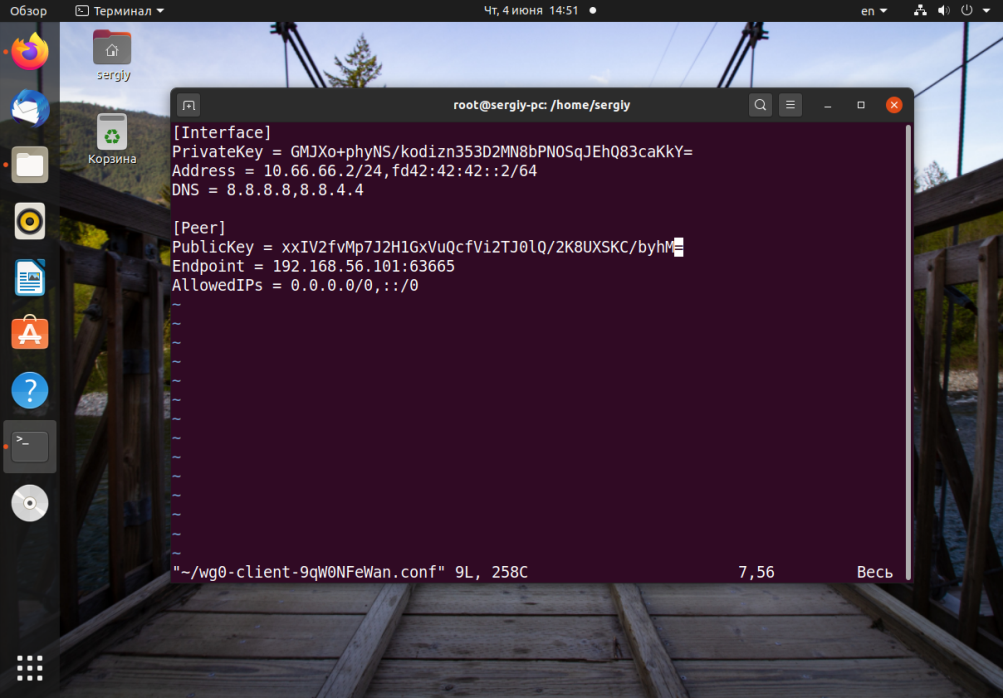Expand the system power menu arrow
This screenshot has width=1003, height=698.
[x=986, y=11]
